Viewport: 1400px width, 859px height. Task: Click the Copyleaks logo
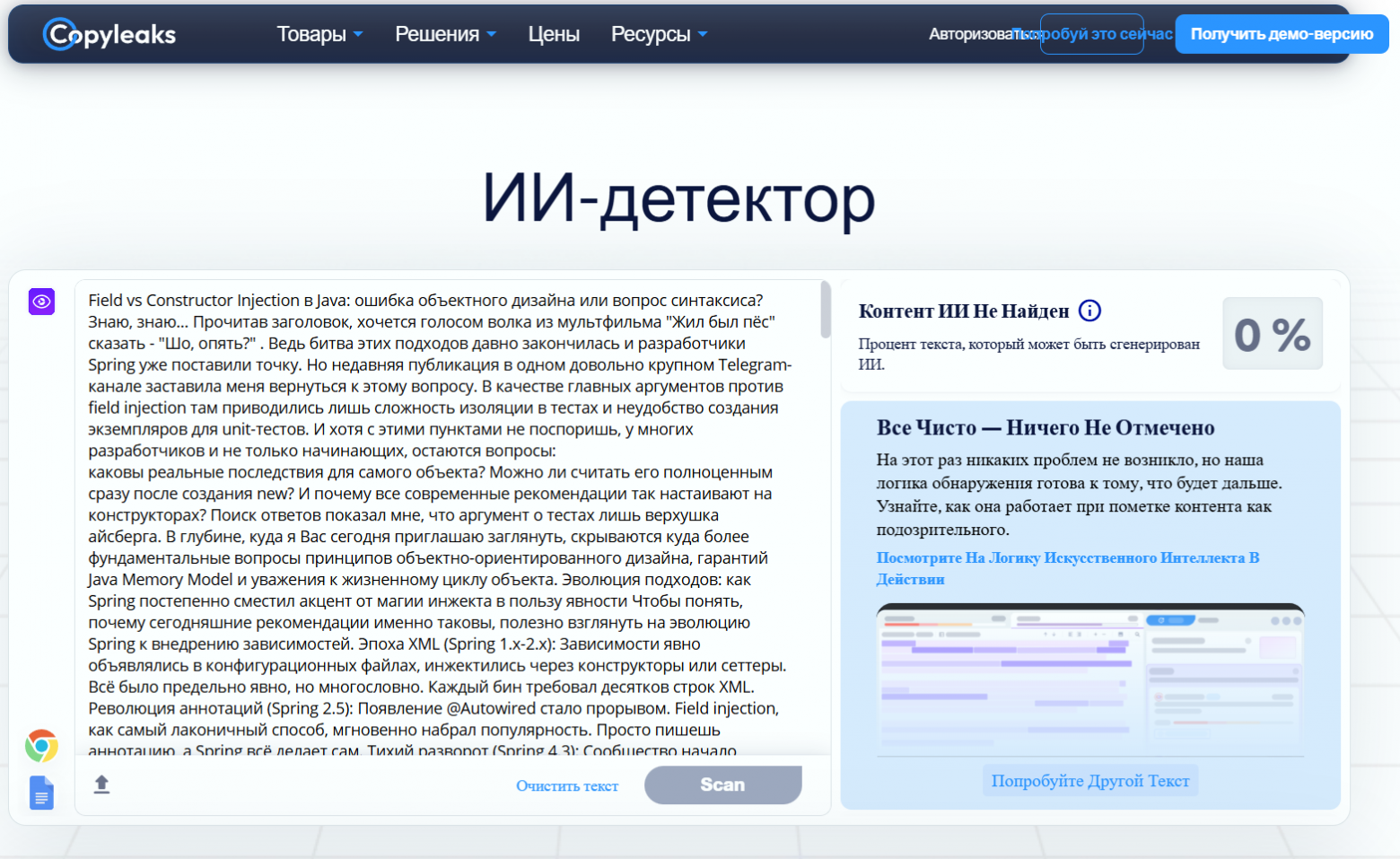tap(108, 33)
